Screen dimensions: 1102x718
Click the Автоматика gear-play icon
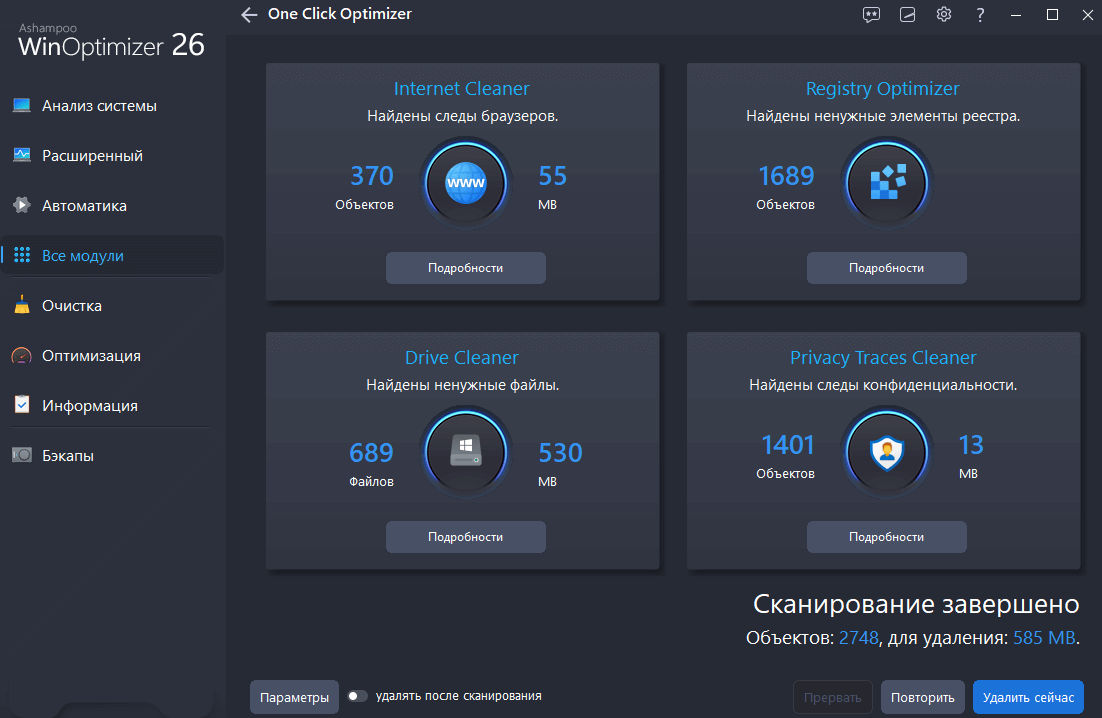[x=22, y=205]
